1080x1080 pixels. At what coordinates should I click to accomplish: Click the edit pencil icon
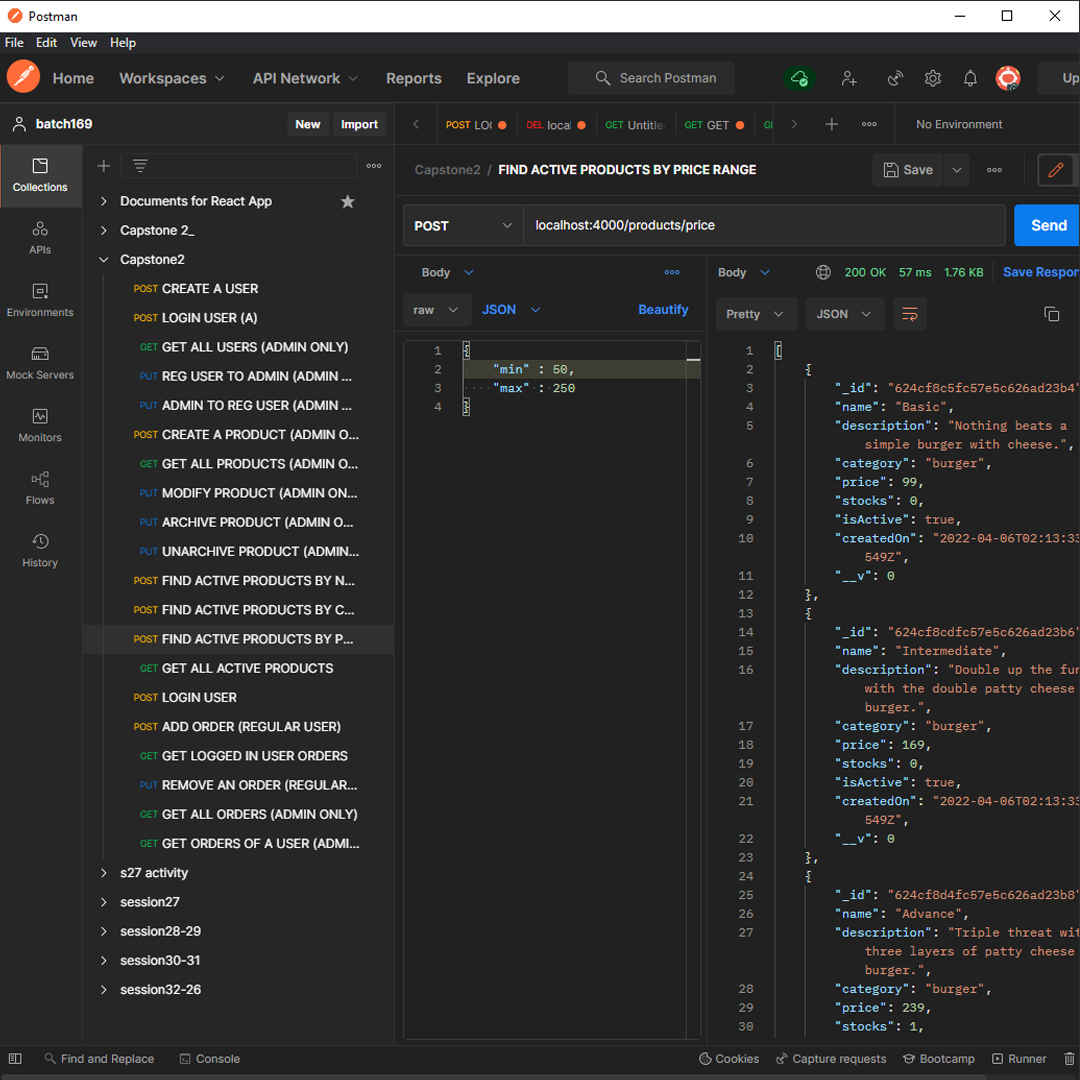coord(1055,169)
